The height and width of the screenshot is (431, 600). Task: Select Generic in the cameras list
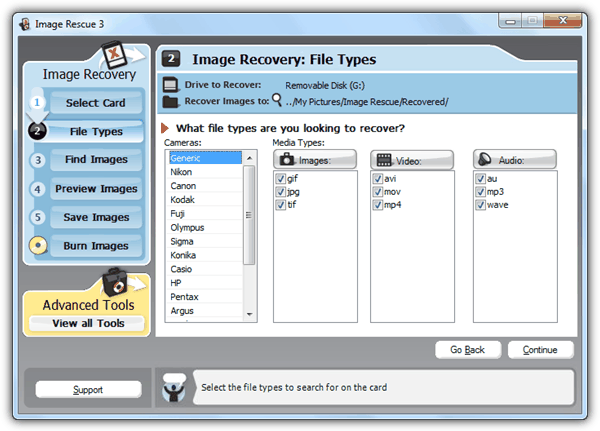tap(205, 158)
